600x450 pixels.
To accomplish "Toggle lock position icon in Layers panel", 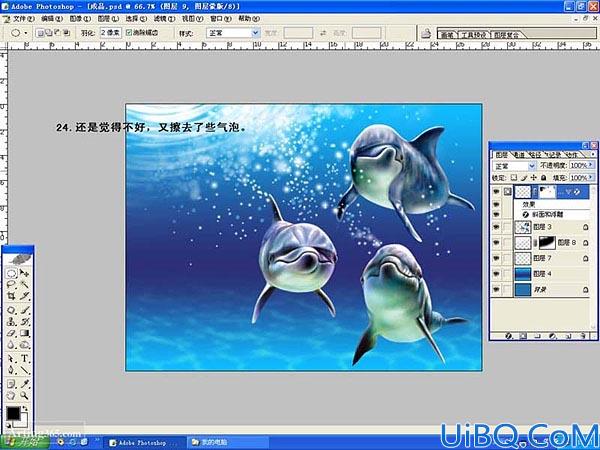I will coord(534,178).
